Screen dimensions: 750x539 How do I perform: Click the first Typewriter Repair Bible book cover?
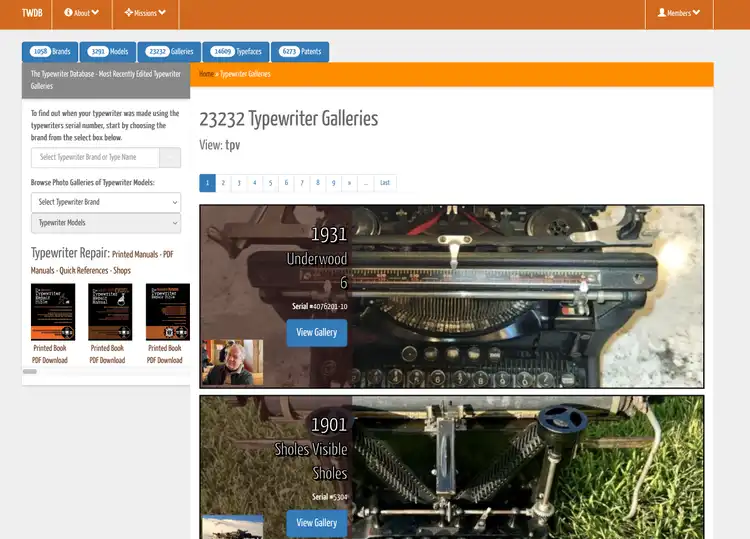click(53, 312)
